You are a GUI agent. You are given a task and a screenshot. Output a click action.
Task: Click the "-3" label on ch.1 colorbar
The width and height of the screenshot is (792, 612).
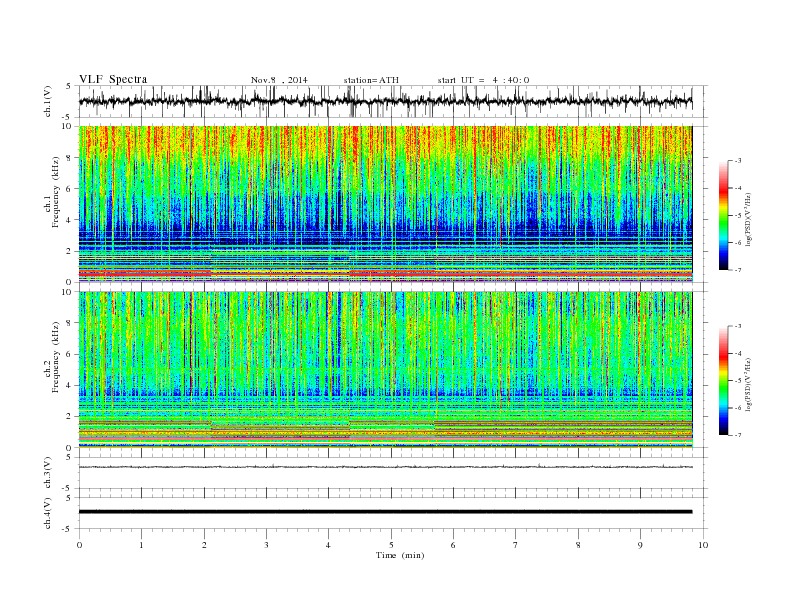coord(738,161)
